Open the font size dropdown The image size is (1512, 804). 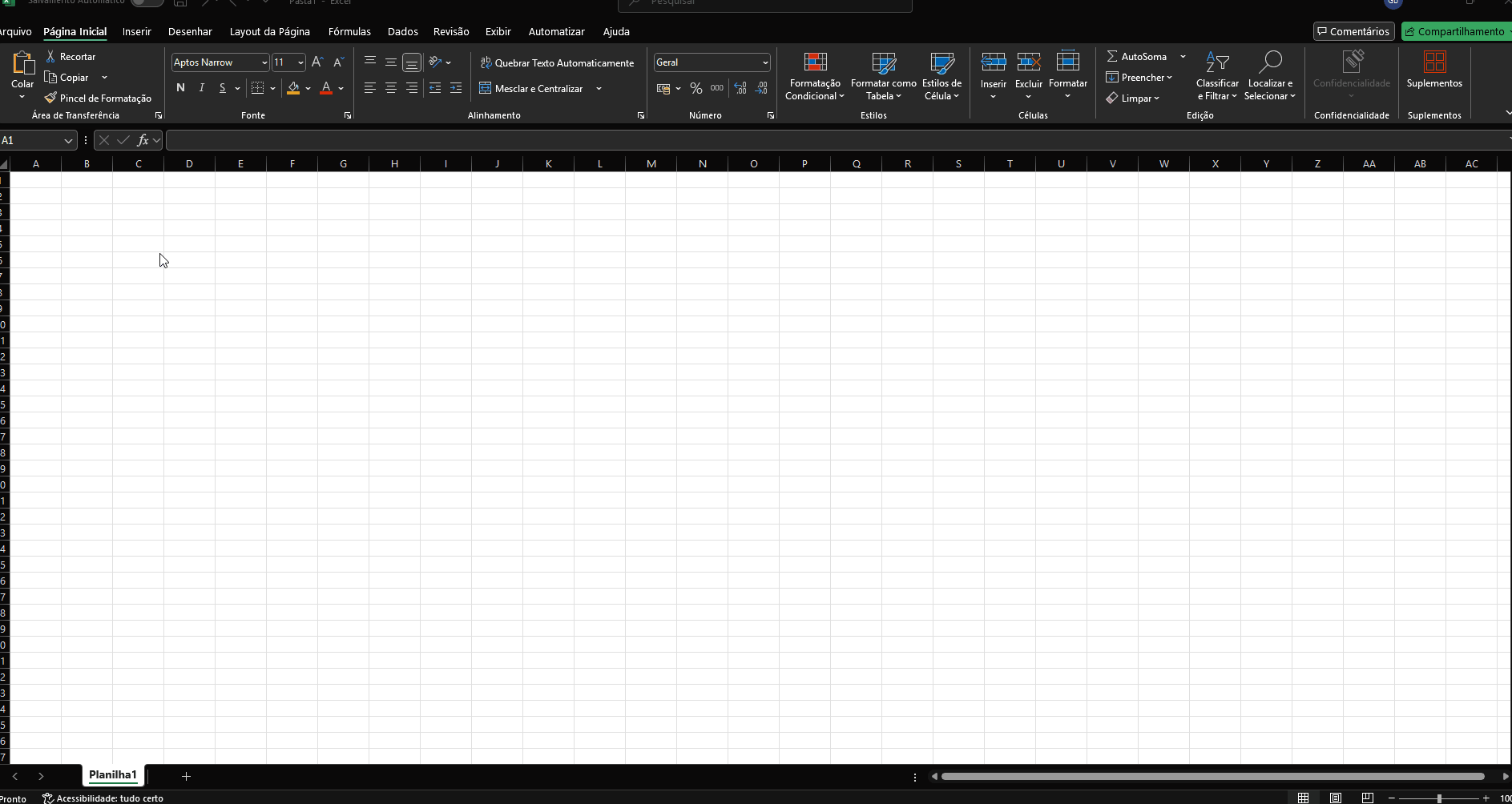(x=300, y=62)
